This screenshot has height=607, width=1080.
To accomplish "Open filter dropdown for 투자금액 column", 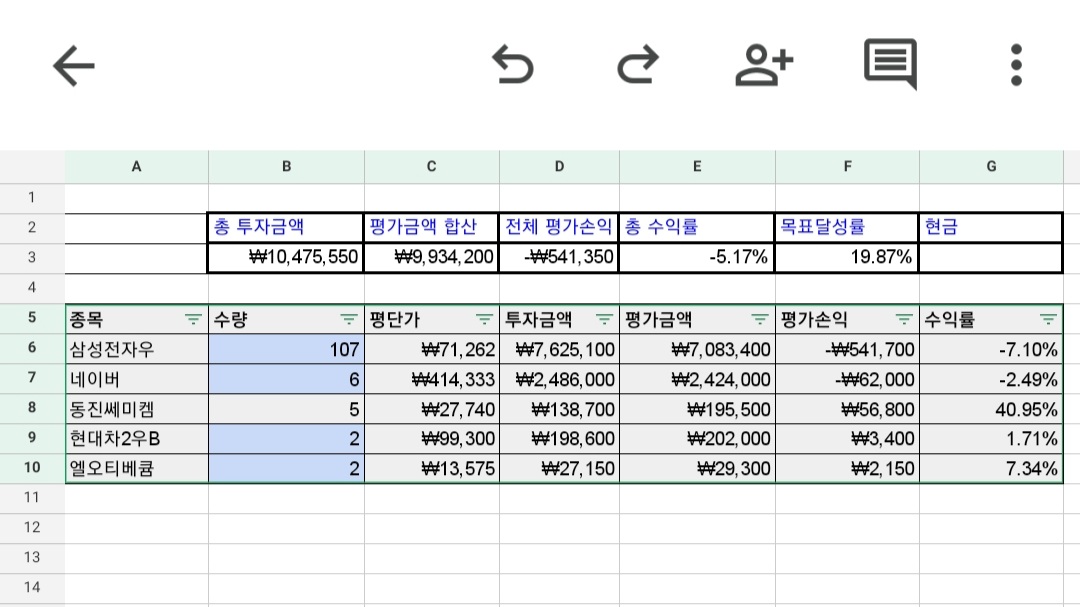I will [x=604, y=319].
